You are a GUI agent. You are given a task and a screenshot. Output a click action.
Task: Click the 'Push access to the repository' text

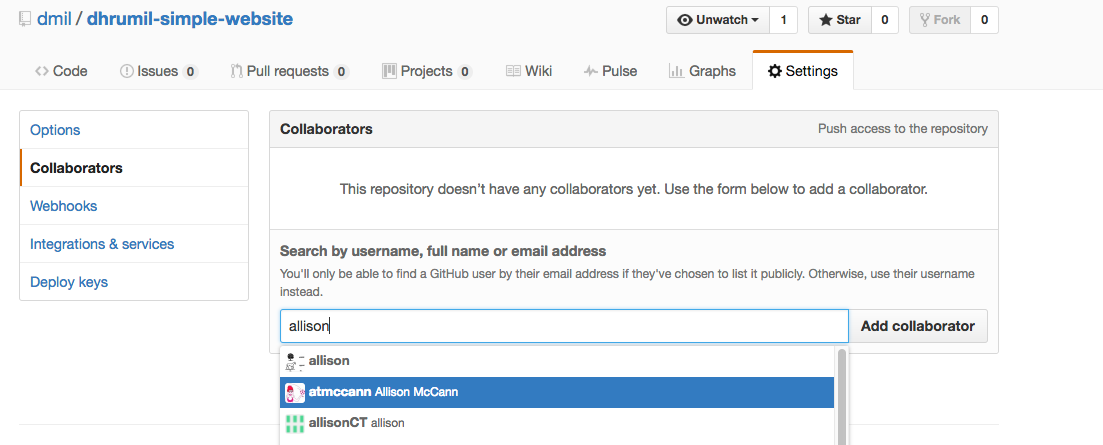(x=903, y=129)
